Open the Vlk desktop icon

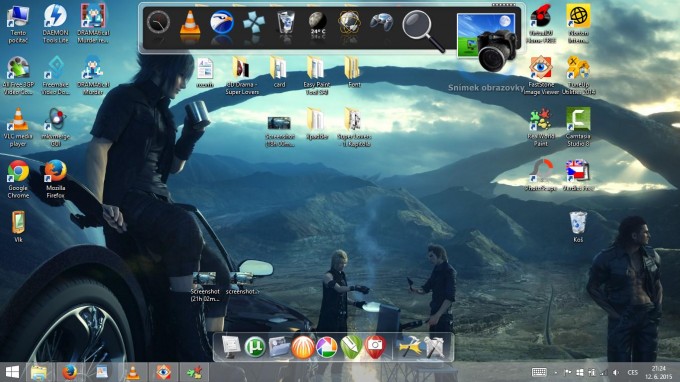[18, 226]
